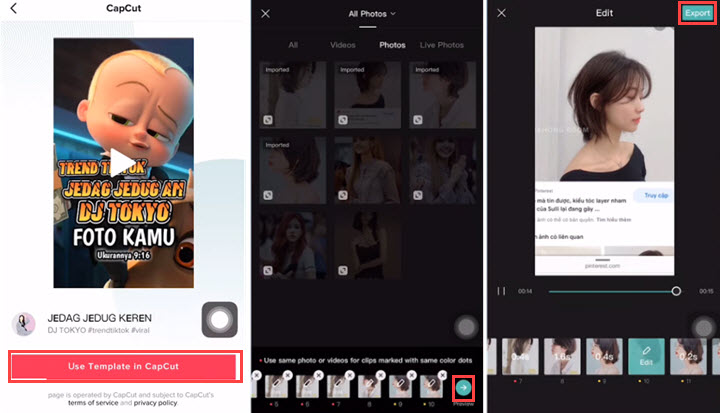Open the privacy policy link
The height and width of the screenshot is (413, 720).
coord(155,403)
